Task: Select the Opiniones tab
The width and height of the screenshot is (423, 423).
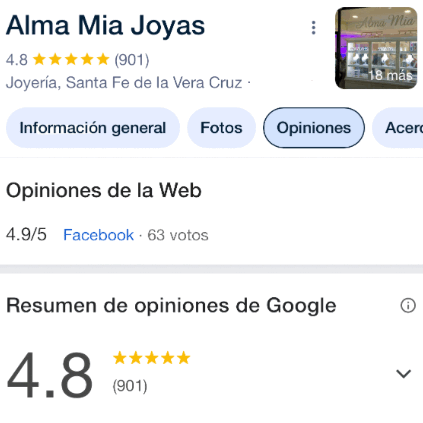Action: point(314,128)
